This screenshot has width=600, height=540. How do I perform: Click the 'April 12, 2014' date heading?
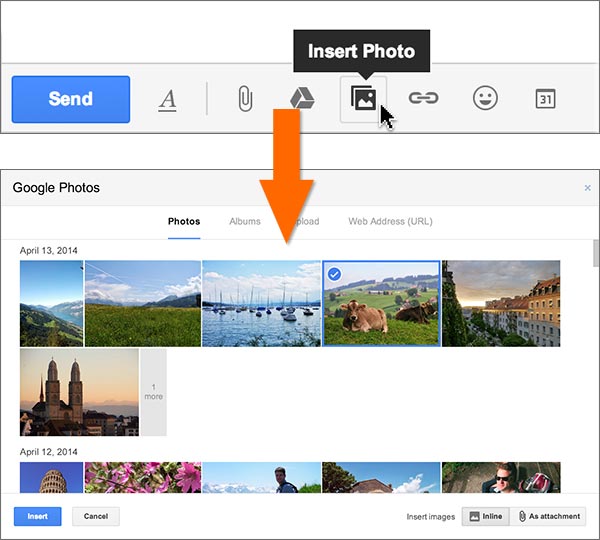click(x=49, y=452)
